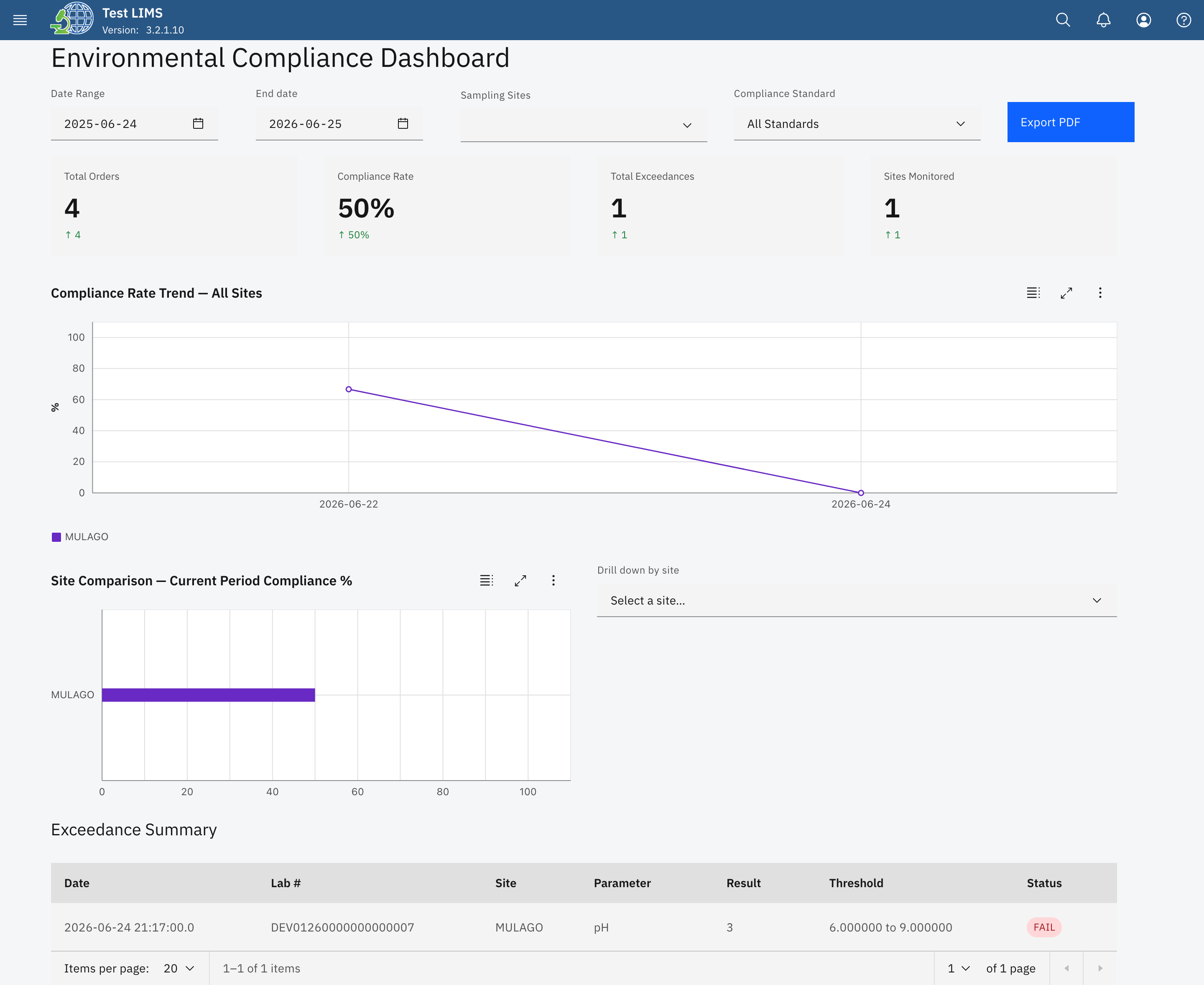The height and width of the screenshot is (985, 1204).
Task: Click the Environmental Compliance Dashboard title
Action: click(x=280, y=58)
